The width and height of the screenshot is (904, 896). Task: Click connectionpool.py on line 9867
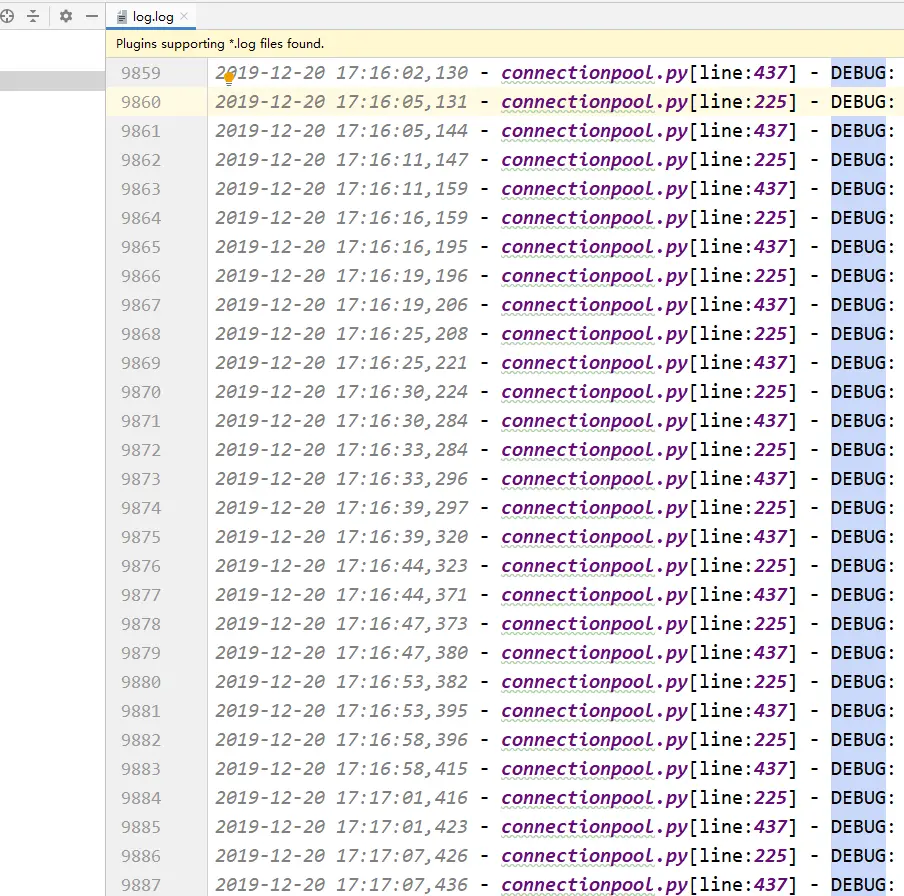point(594,305)
